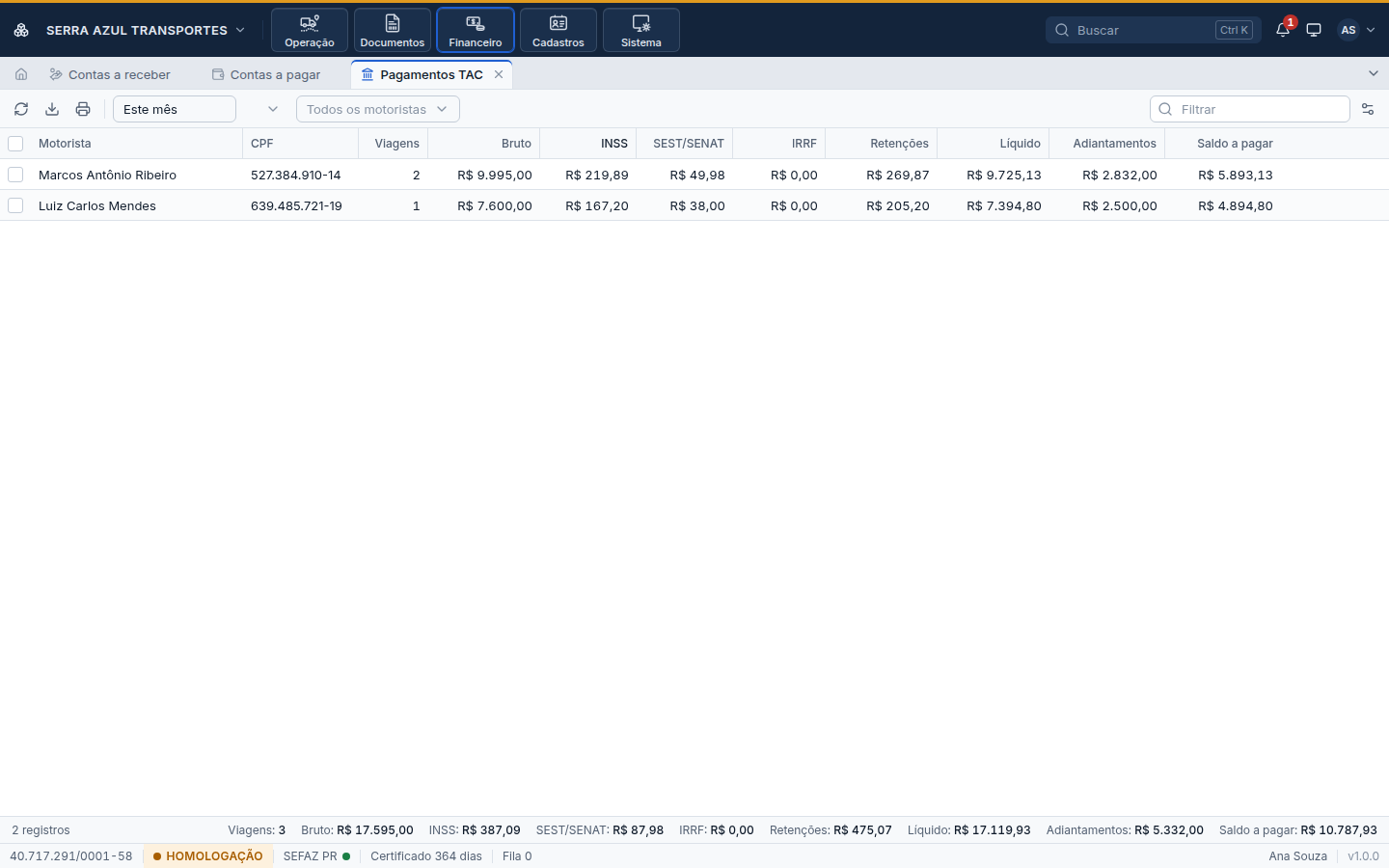This screenshot has height=868, width=1389.
Task: Switch to Contas a receber tab
Action: [110, 74]
